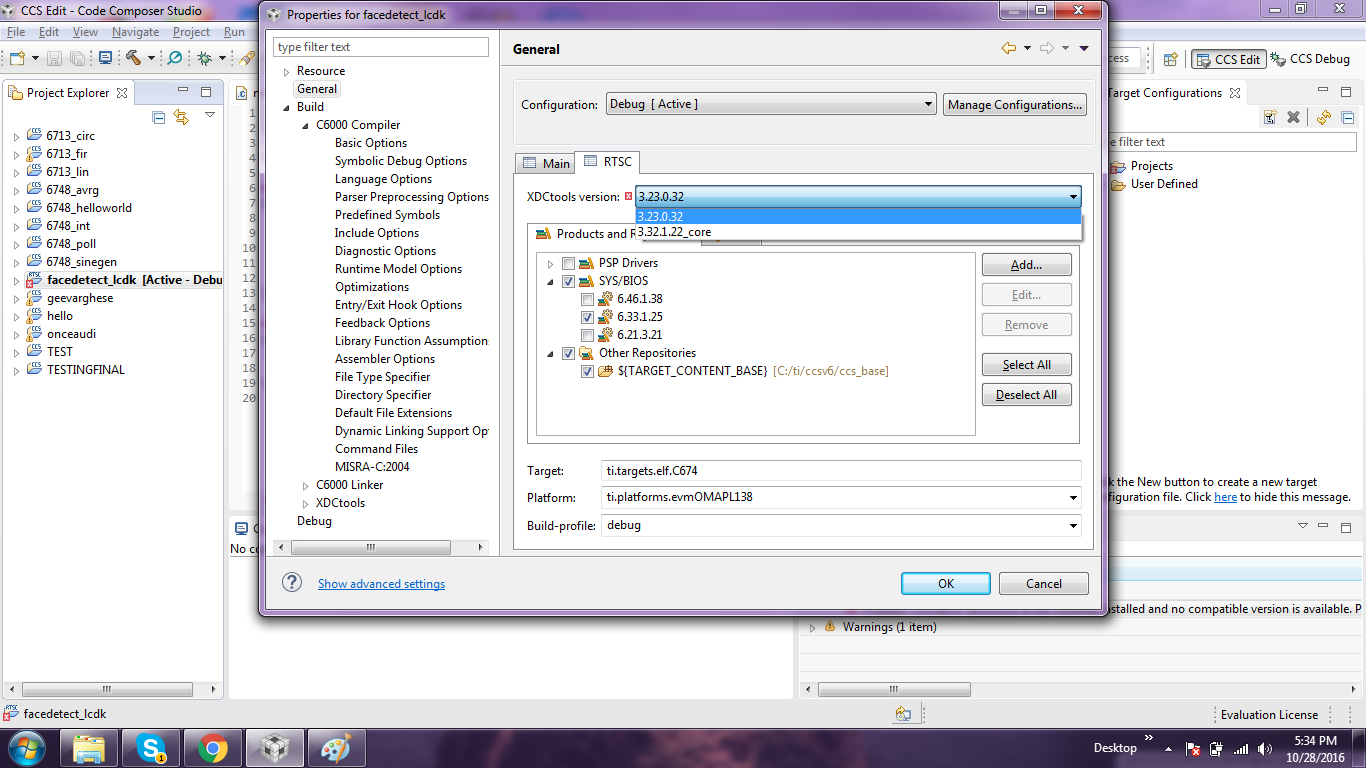1366x768 pixels.
Task: Click New Target Configuration icon
Action: [x=1270, y=117]
